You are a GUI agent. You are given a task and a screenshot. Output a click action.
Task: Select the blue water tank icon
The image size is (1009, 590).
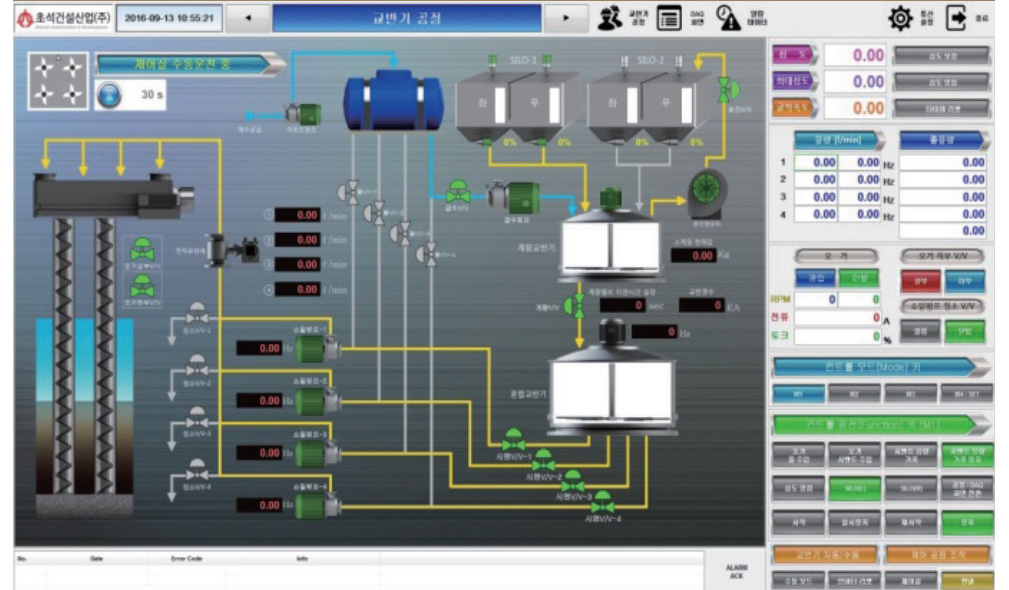click(393, 101)
